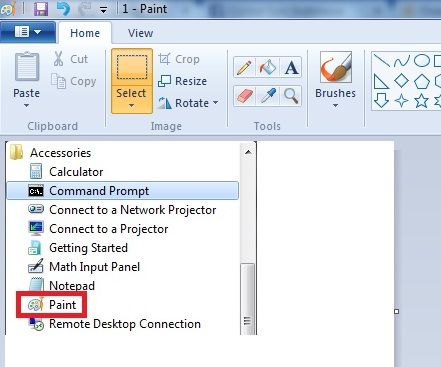441x367 pixels.
Task: Choose the straight Line shape
Action: [381, 61]
